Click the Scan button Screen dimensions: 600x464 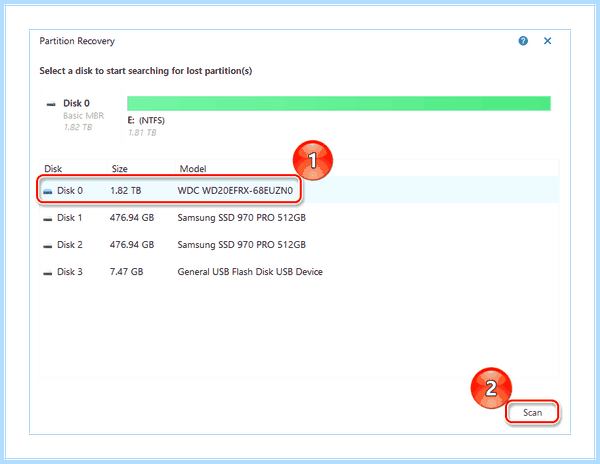click(x=532, y=412)
